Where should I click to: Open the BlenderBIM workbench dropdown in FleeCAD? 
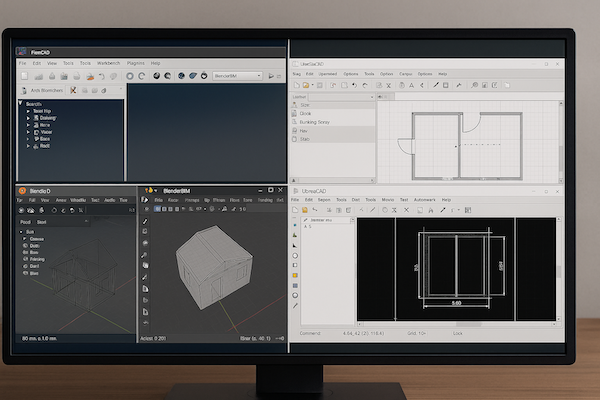[238, 76]
